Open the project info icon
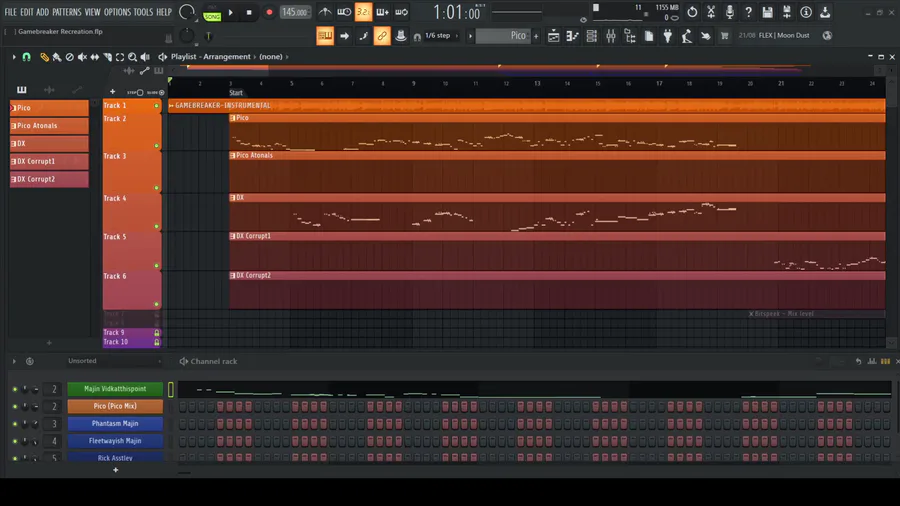 click(x=806, y=12)
